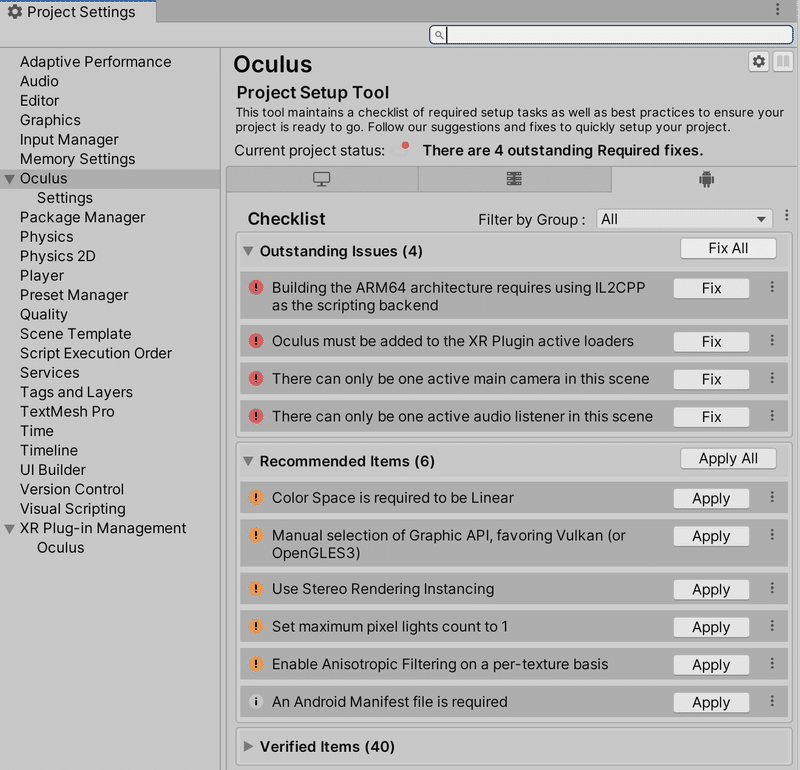Open options menu for Graphic API item
The image size is (800, 770).
point(772,535)
